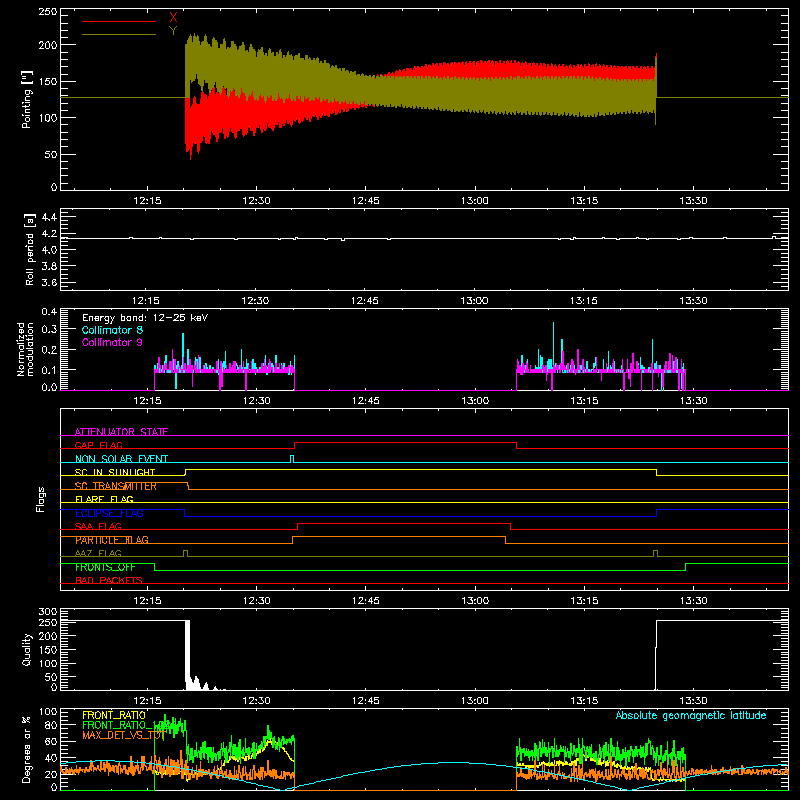
Task: Click the Absolute geomagnetic latitude label
Action: [x=691, y=715]
